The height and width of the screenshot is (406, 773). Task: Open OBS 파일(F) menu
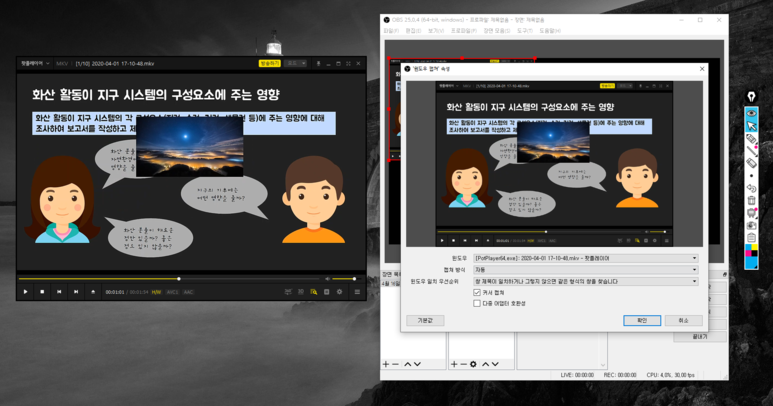click(x=391, y=31)
